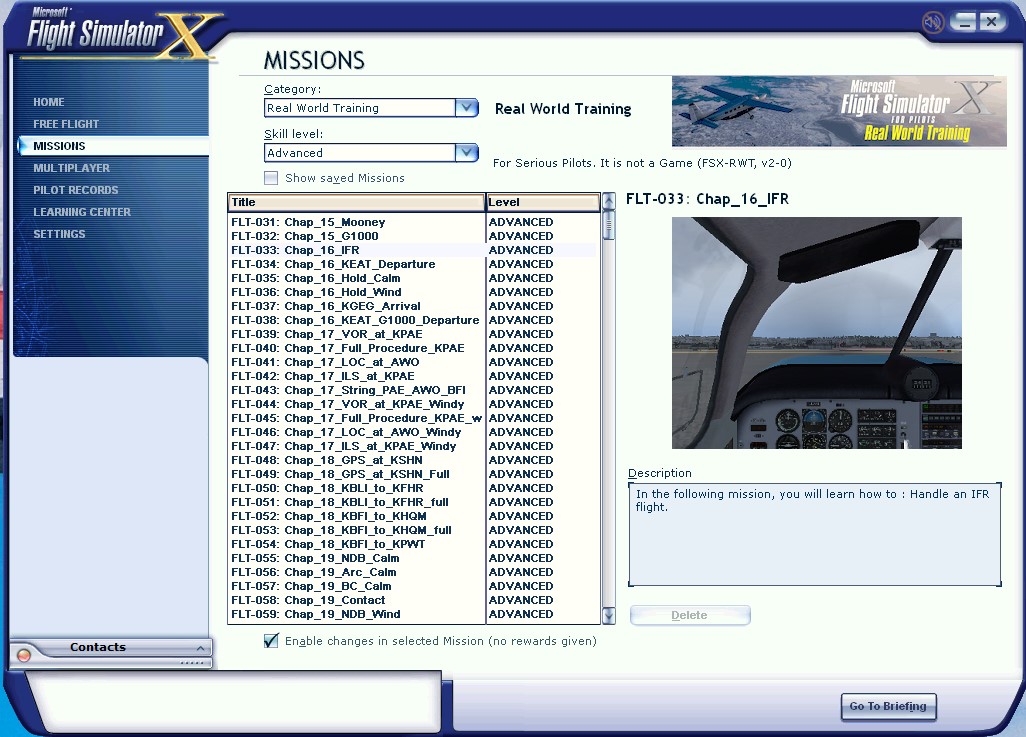1026x737 pixels.
Task: Click the cockpit mission preview image
Action: click(817, 333)
